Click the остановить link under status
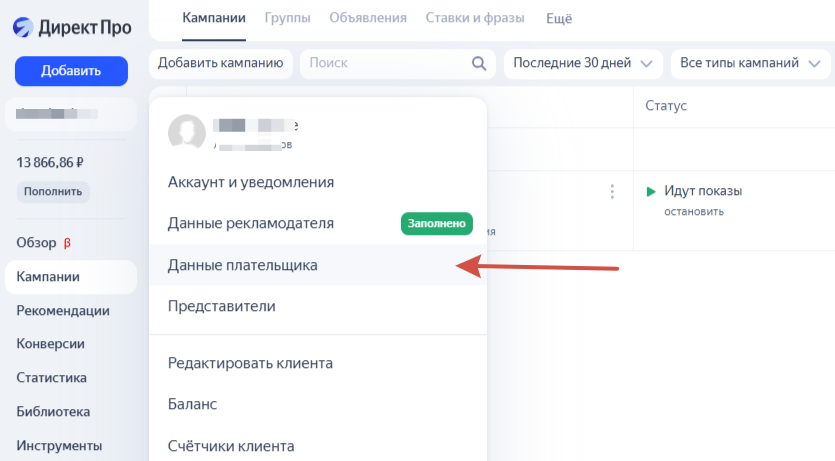 (694, 211)
